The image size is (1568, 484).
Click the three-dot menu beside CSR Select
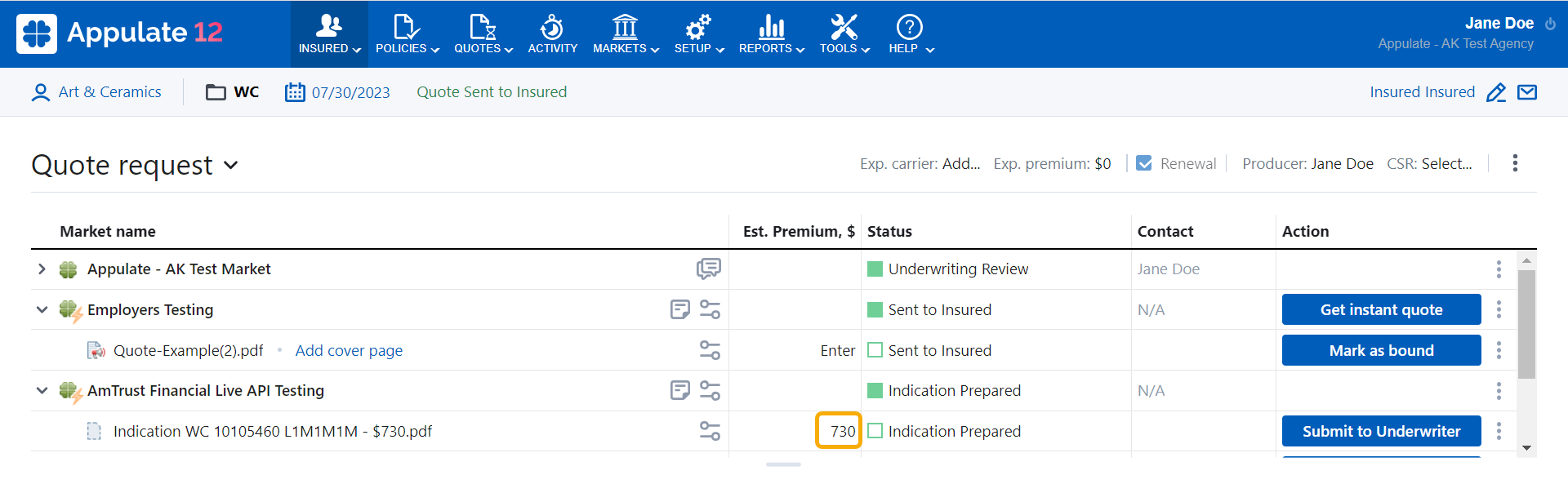point(1515,163)
